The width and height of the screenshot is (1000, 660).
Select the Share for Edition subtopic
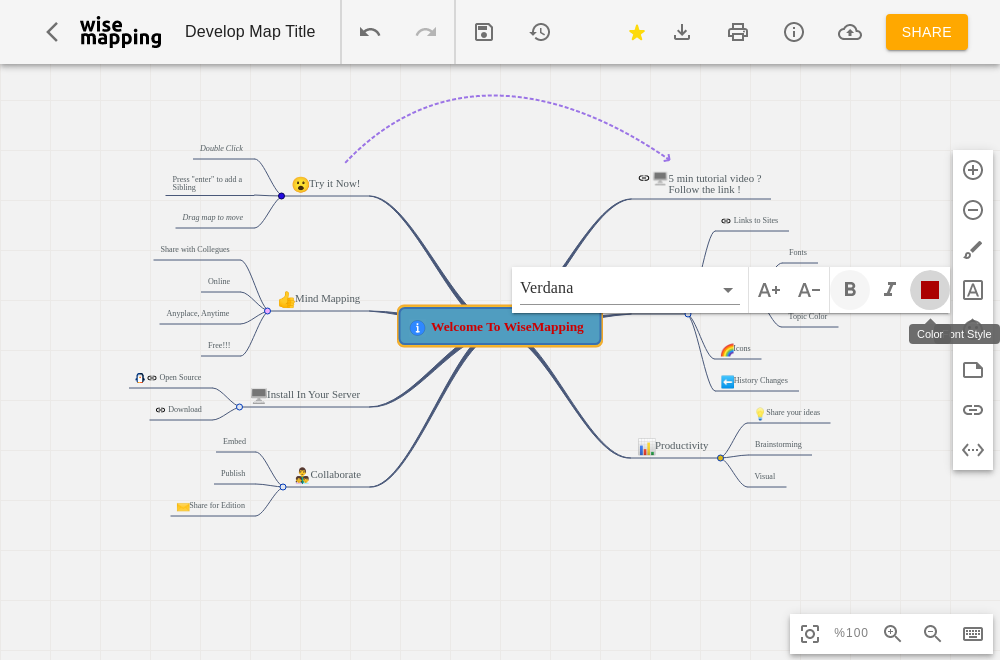217,505
